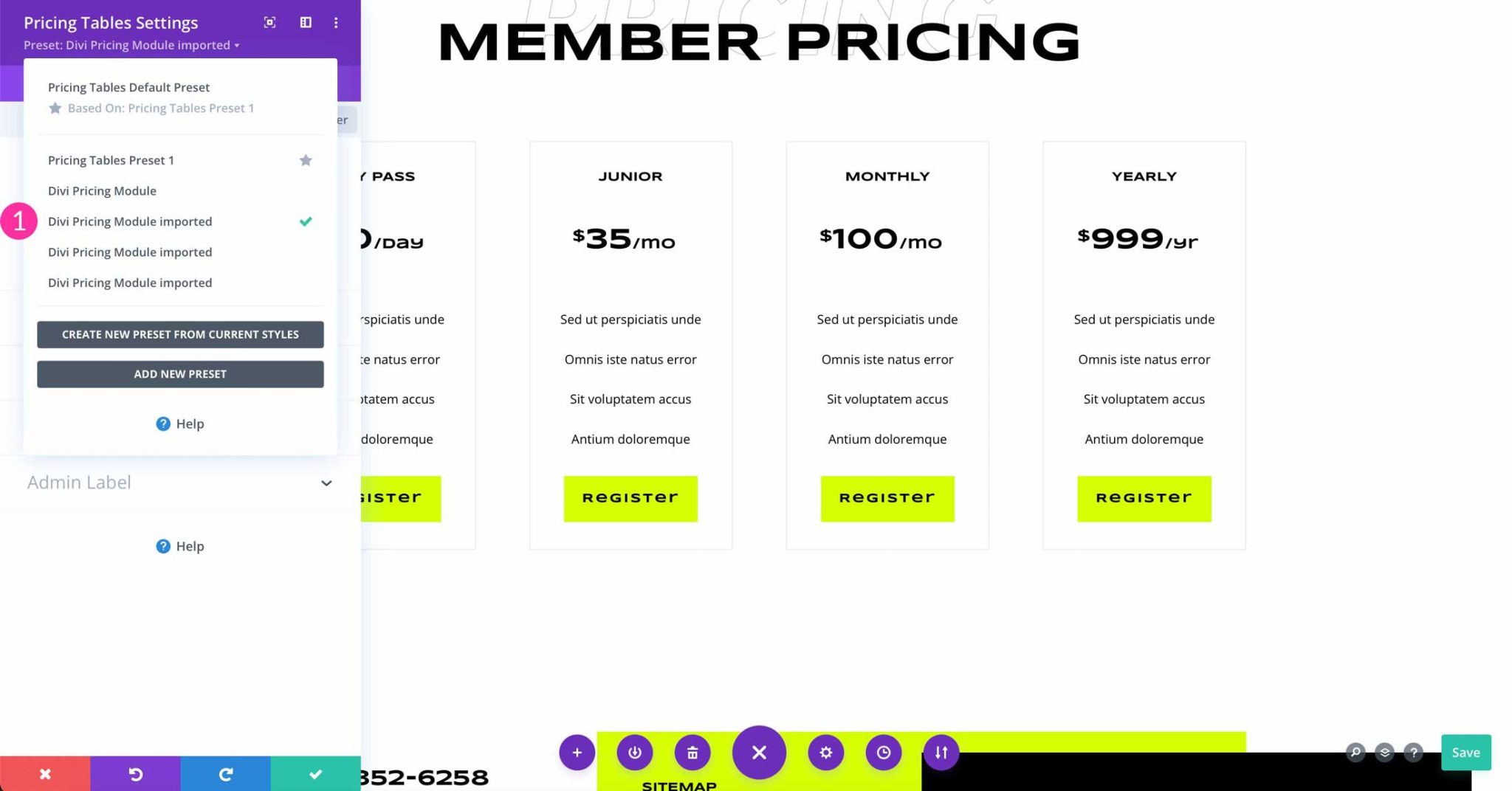Save page to library with download icon
This screenshot has width=1512, height=791.
pyautogui.click(x=634, y=752)
